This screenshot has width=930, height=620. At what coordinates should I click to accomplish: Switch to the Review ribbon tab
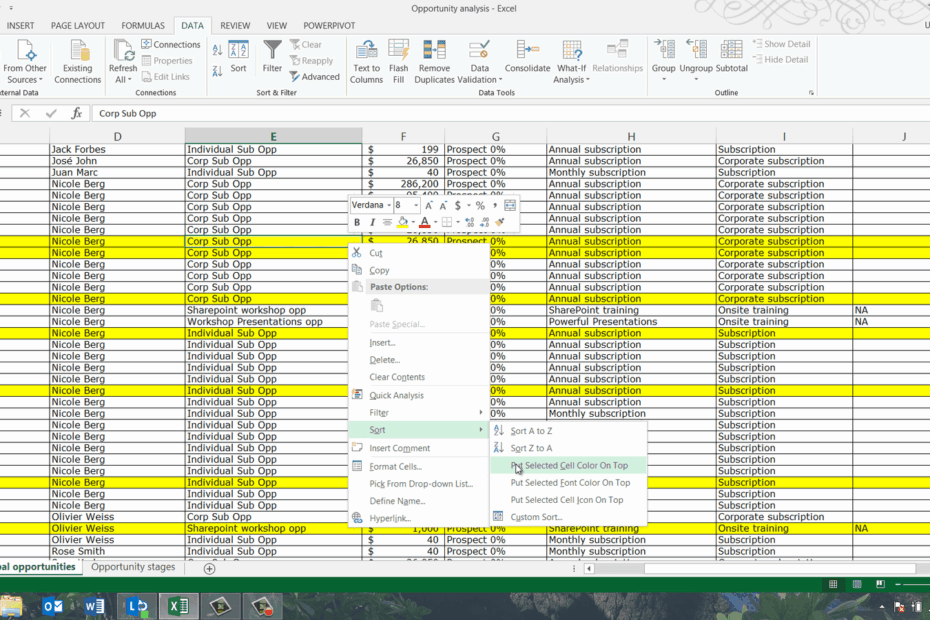pos(235,26)
